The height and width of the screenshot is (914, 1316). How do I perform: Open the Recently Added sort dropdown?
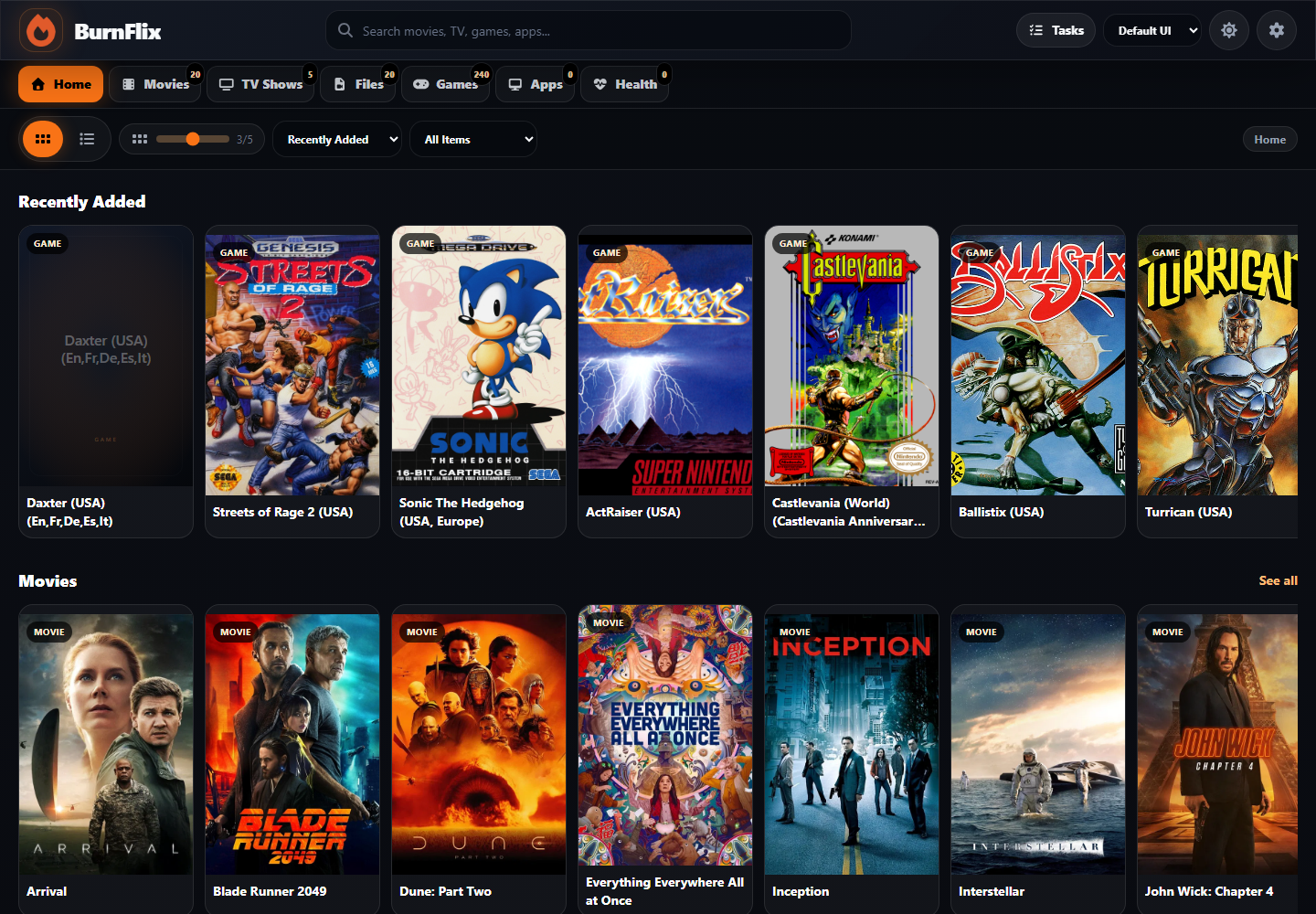(x=336, y=139)
